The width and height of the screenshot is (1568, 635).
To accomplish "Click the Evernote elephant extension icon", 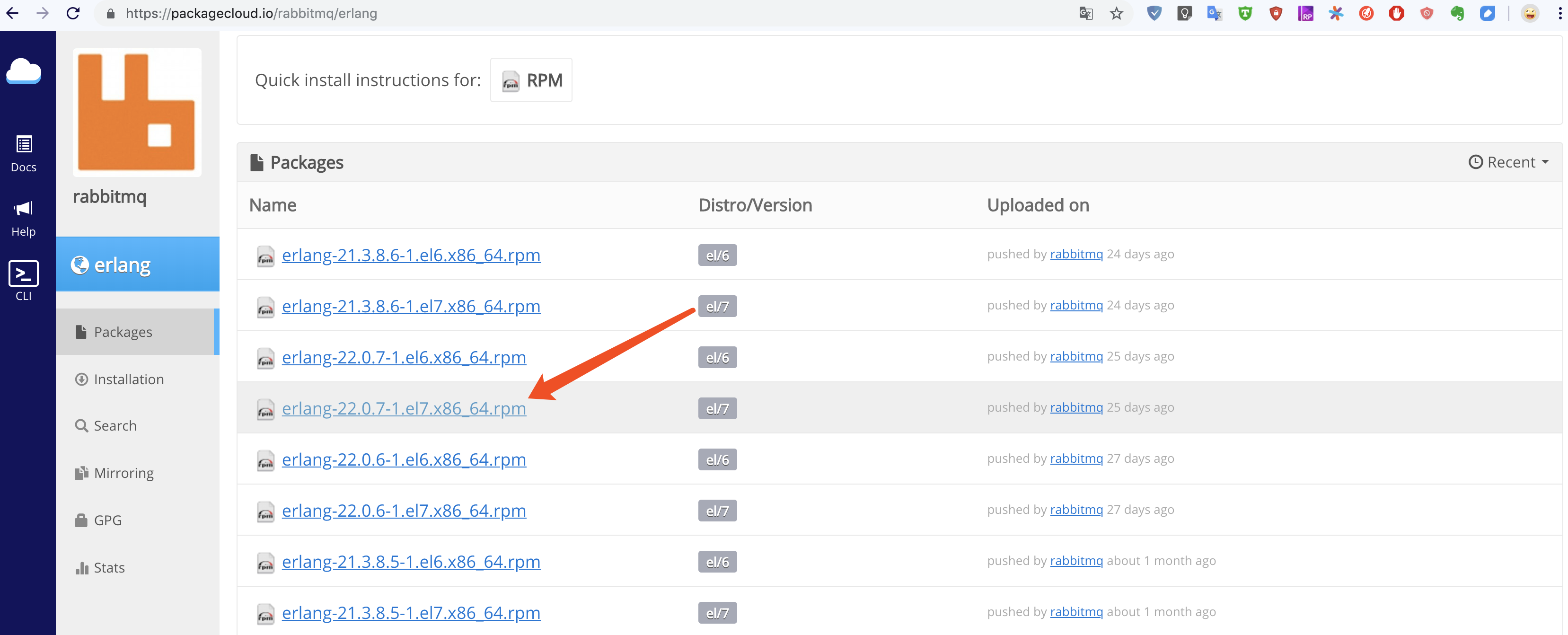I will 1457,13.
